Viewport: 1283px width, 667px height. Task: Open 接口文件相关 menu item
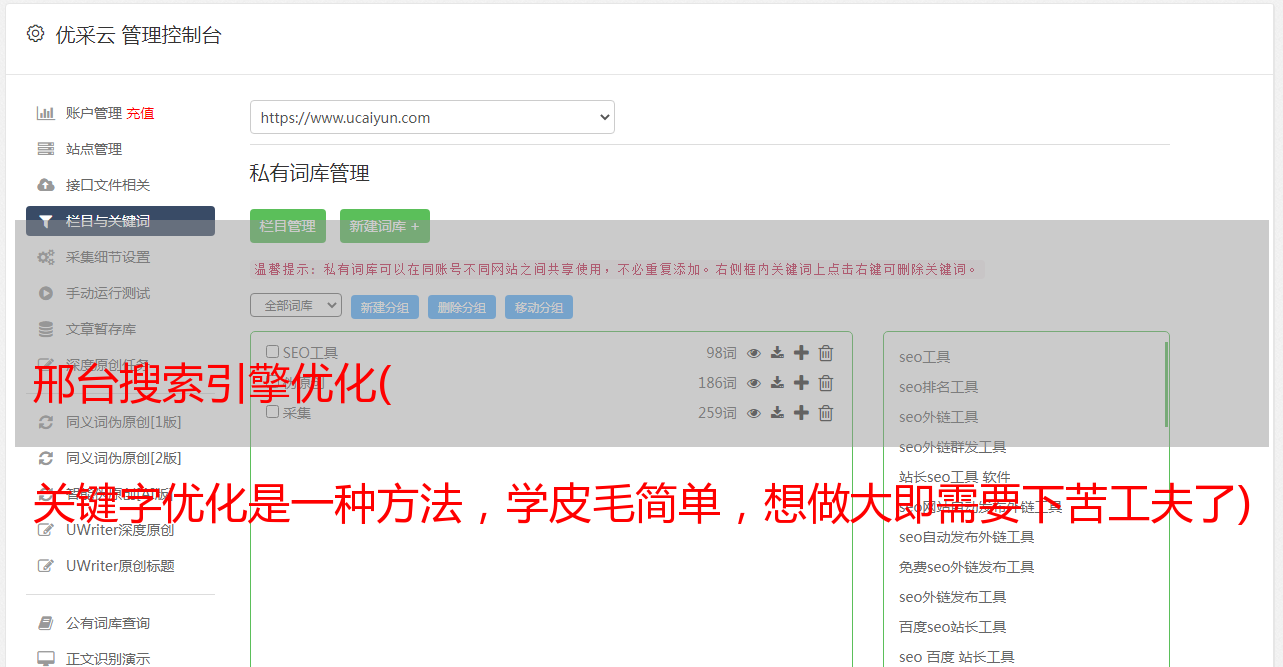(x=108, y=185)
